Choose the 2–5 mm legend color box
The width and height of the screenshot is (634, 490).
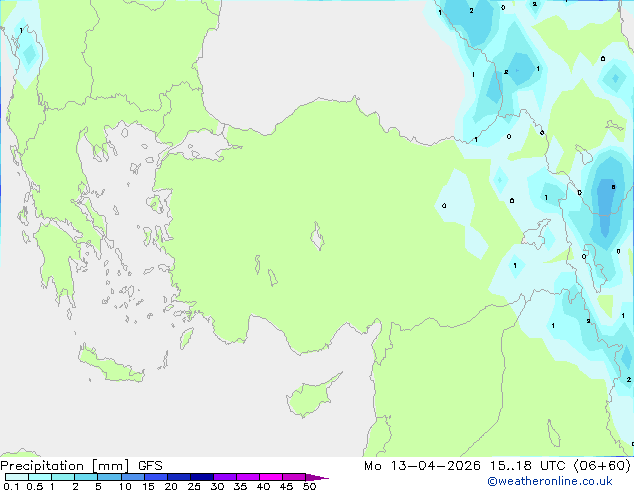click(86, 477)
